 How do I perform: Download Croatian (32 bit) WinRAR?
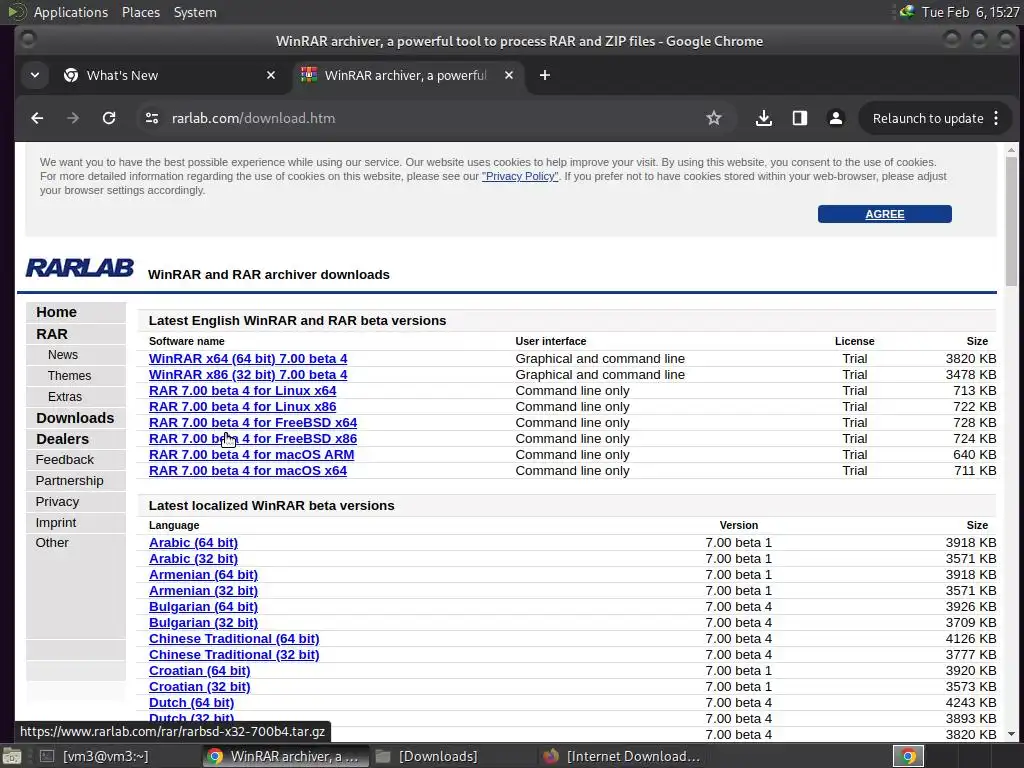[199, 687]
